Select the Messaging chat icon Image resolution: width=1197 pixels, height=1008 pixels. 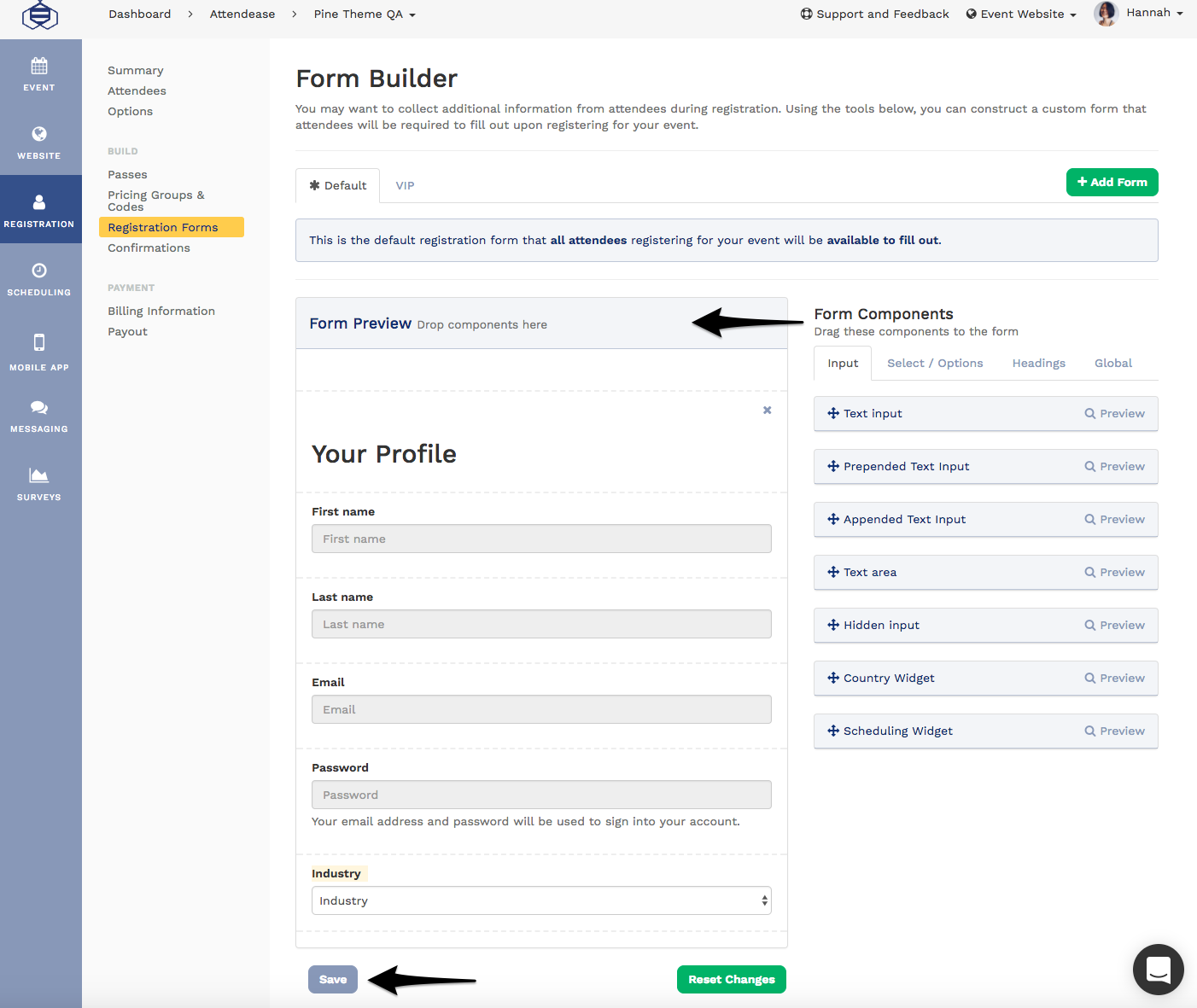point(38,408)
